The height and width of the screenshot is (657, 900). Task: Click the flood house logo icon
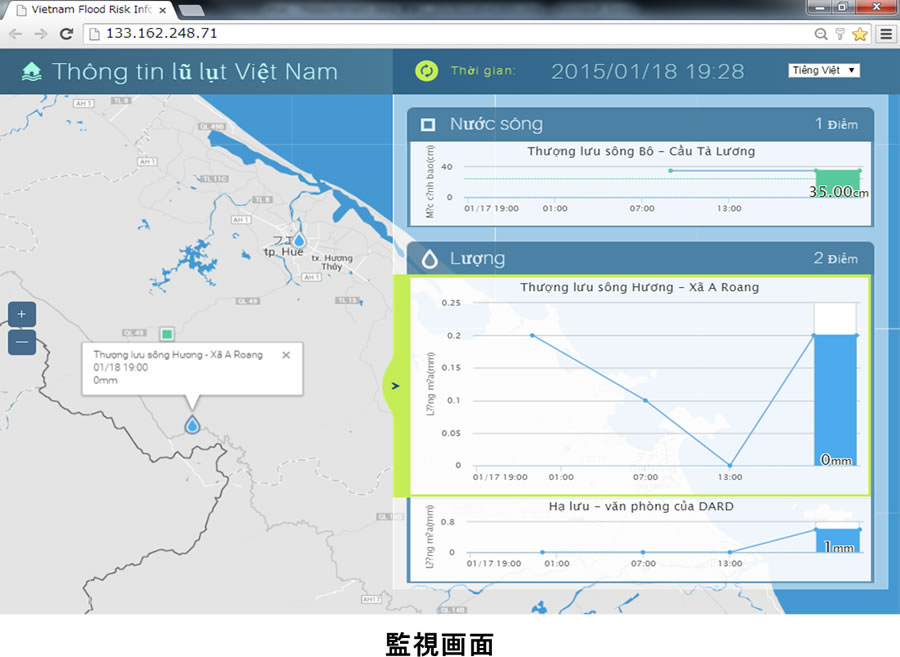31,72
